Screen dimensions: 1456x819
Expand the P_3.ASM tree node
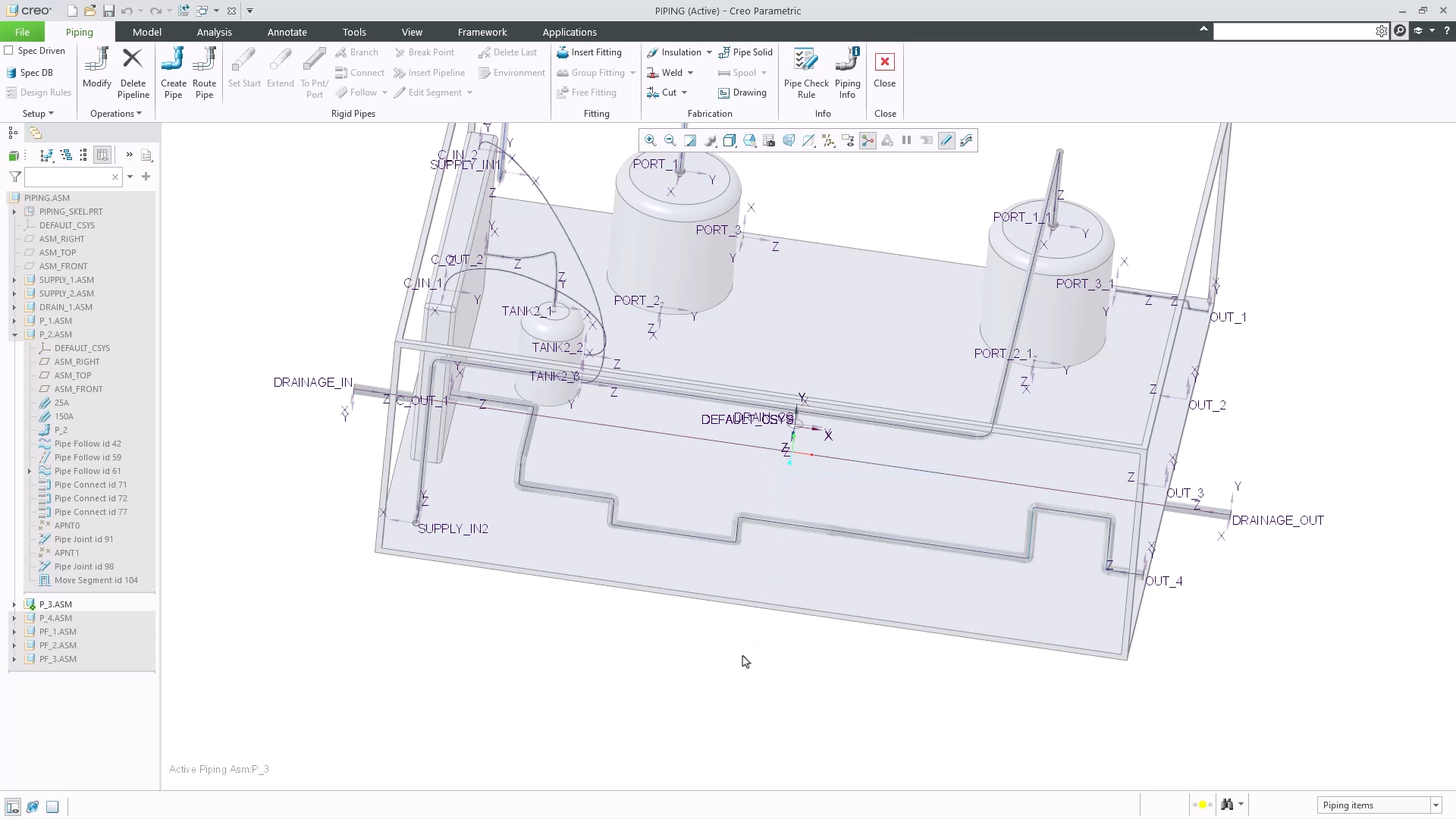[x=14, y=604]
